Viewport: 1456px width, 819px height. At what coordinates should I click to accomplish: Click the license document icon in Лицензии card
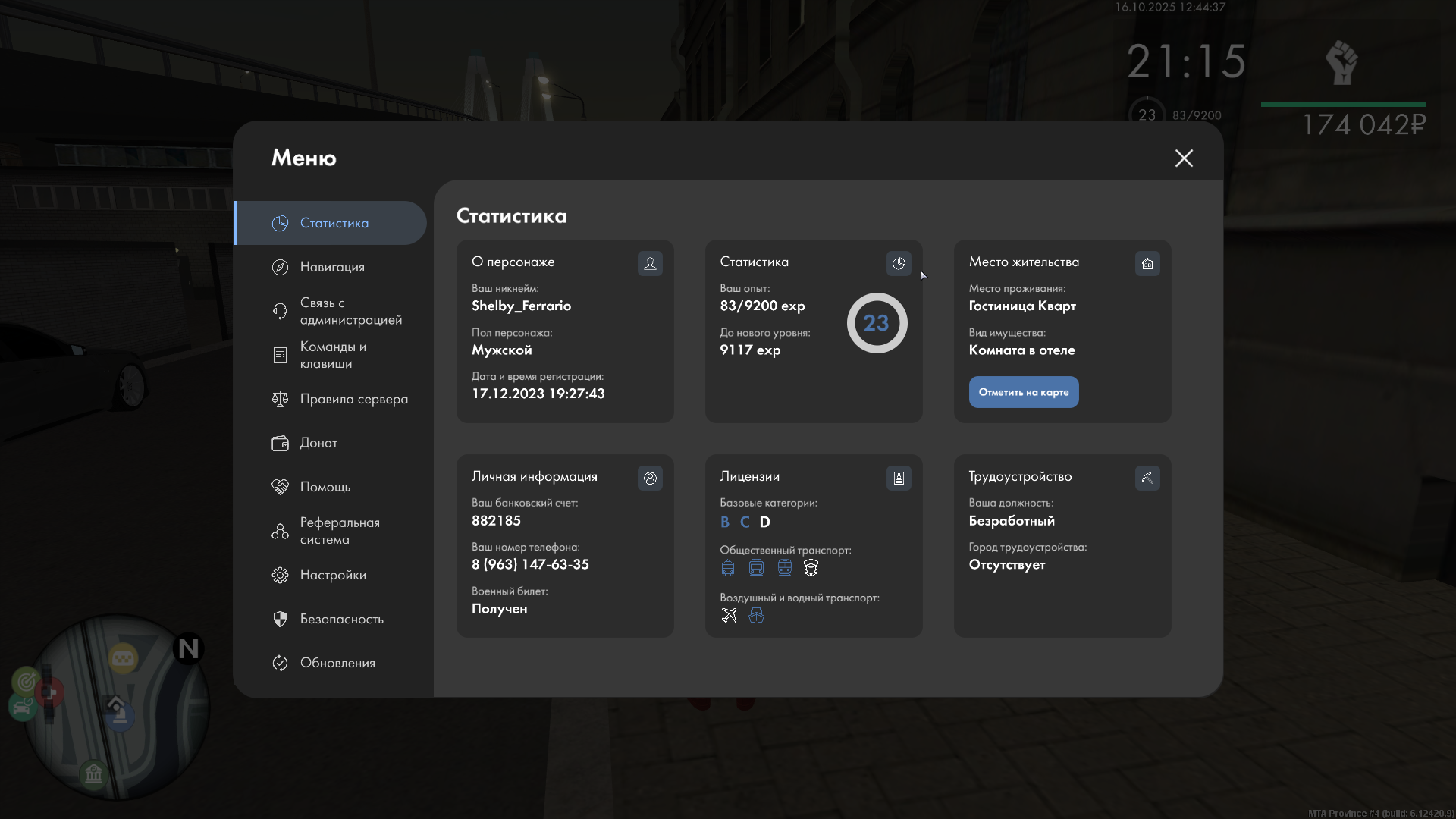[x=899, y=479]
